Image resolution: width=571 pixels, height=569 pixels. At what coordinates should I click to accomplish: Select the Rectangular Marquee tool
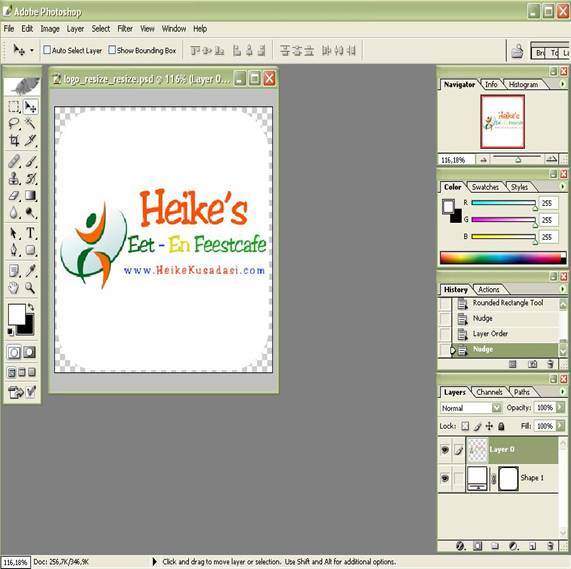tap(14, 107)
